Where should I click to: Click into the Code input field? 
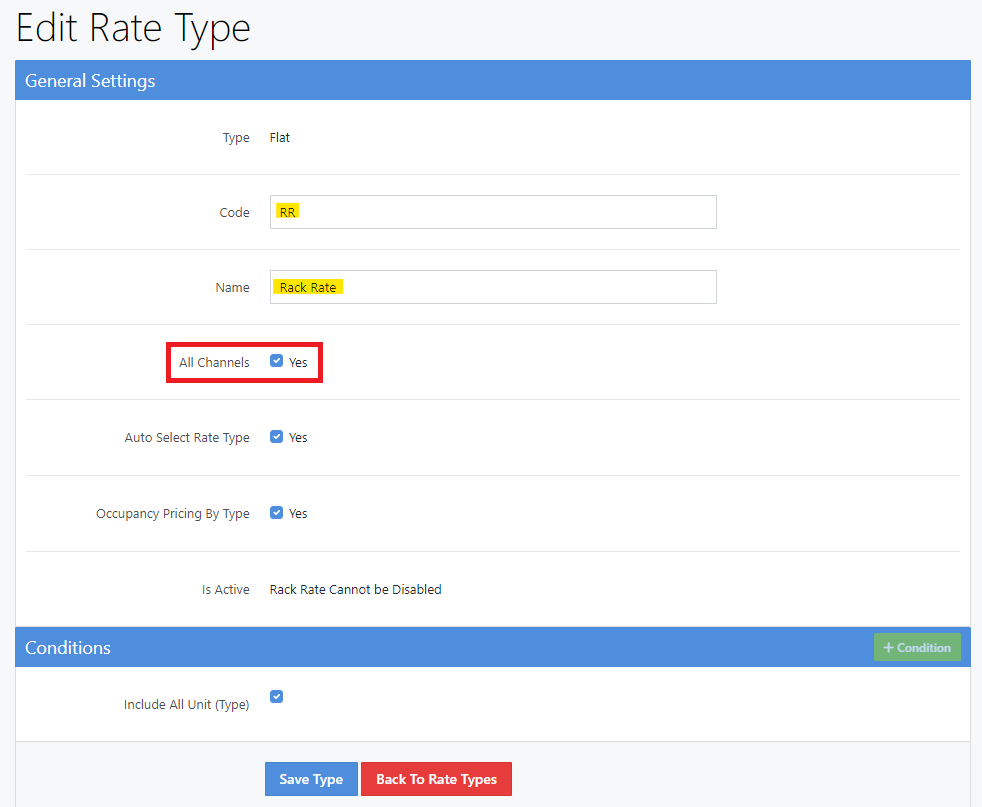[493, 212]
